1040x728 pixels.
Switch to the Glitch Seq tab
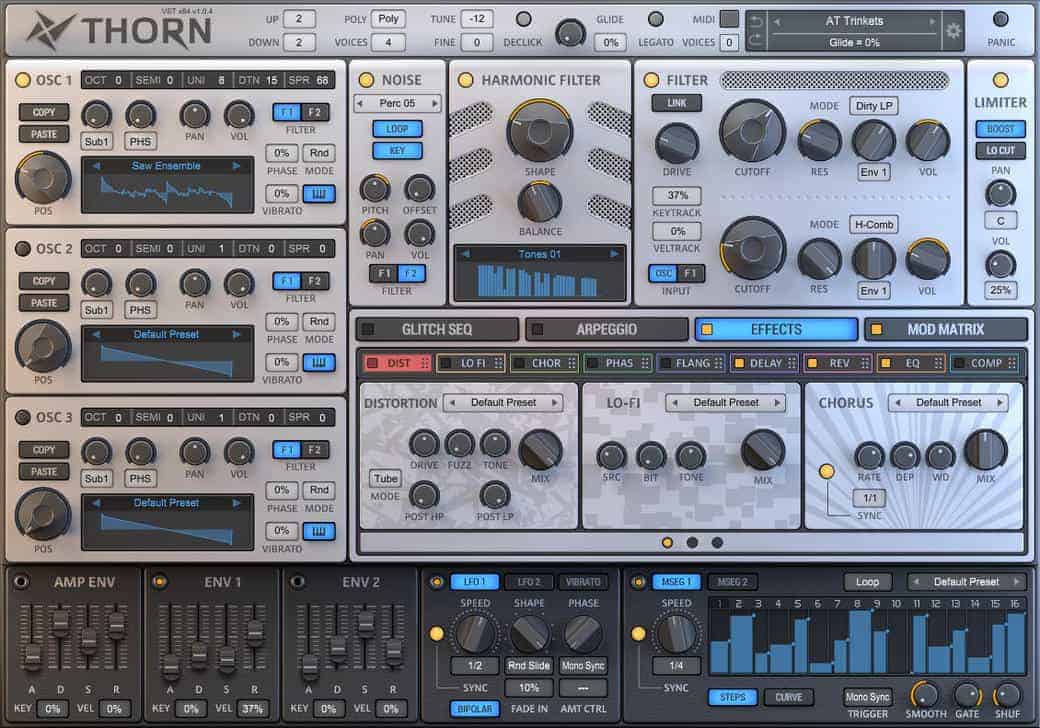point(437,330)
